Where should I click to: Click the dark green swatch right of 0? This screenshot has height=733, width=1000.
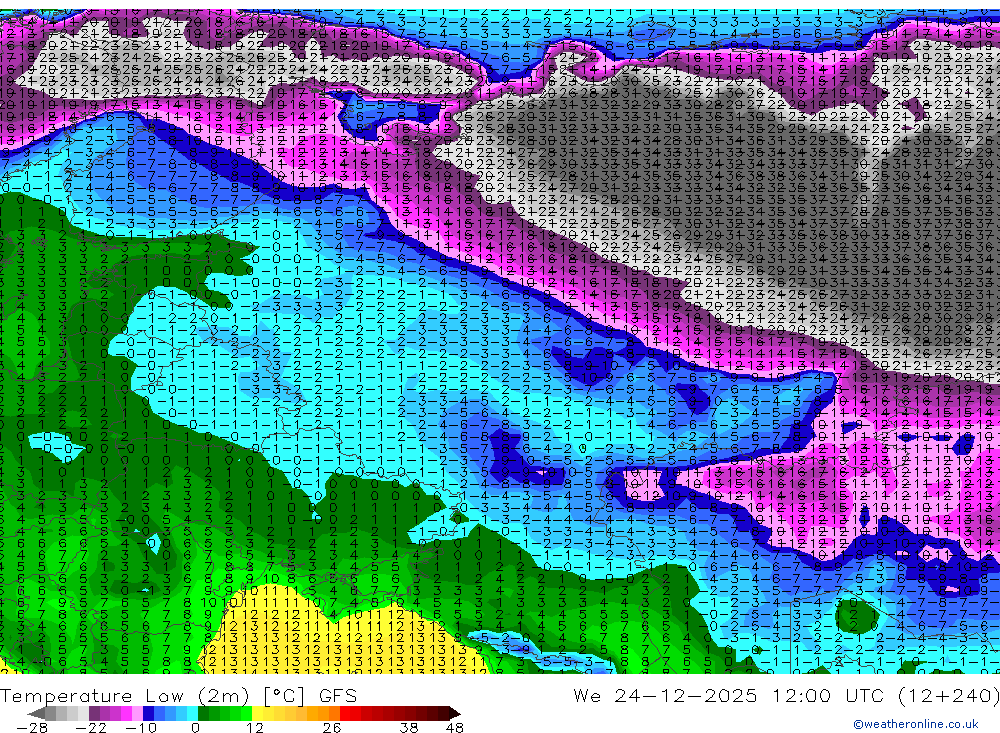point(203,713)
